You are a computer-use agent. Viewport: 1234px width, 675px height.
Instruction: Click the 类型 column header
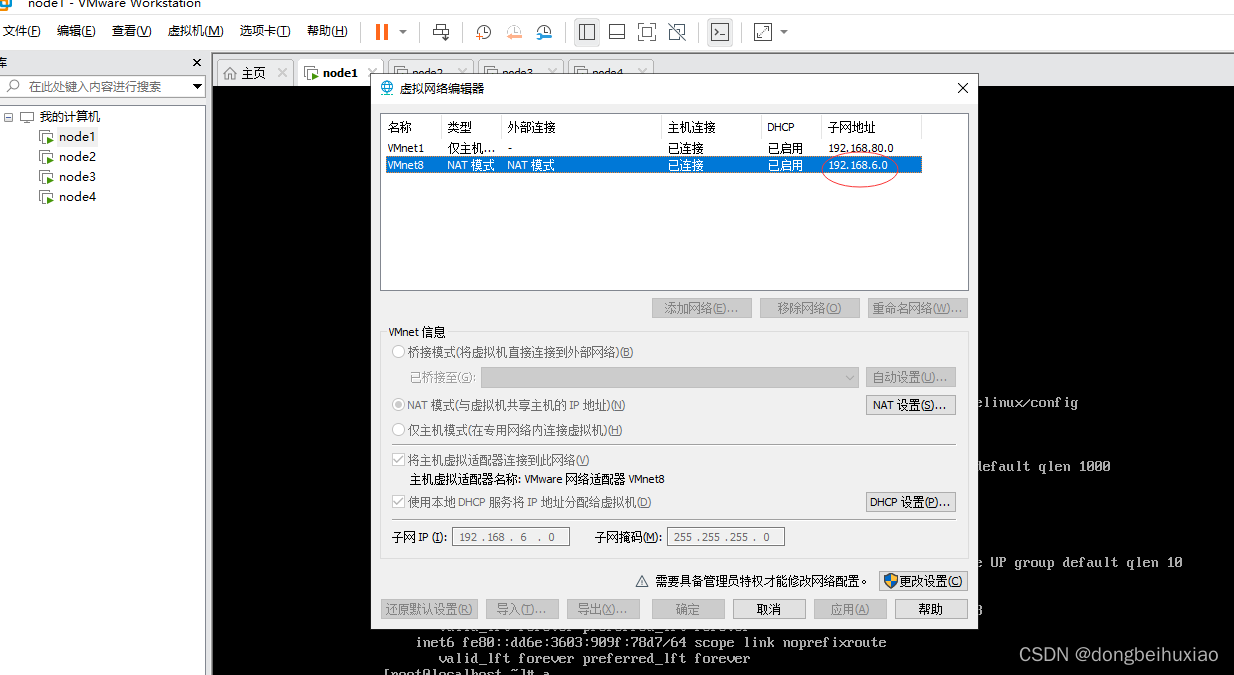pyautogui.click(x=471, y=127)
